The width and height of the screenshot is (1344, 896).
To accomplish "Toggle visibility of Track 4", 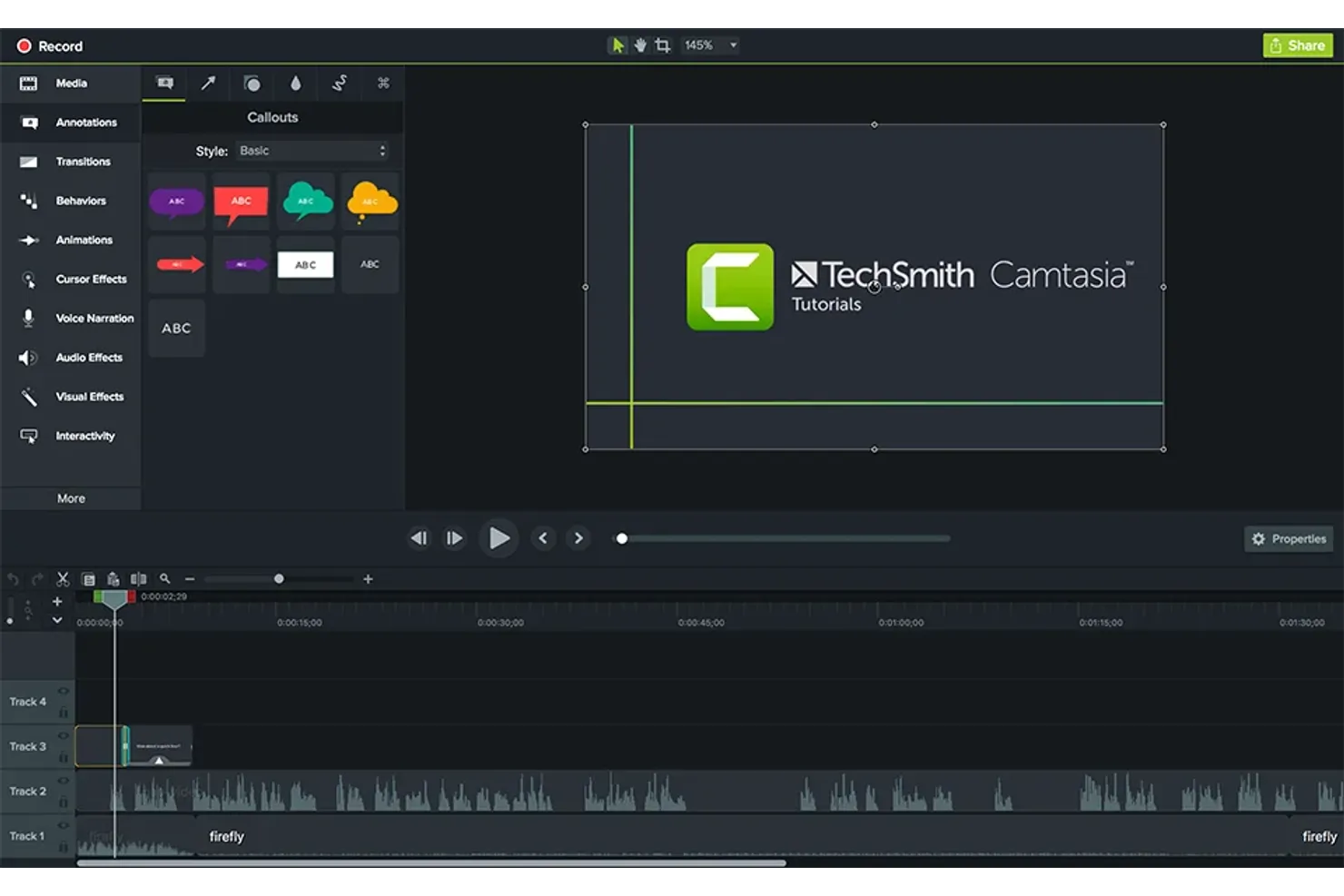I will 63,690.
